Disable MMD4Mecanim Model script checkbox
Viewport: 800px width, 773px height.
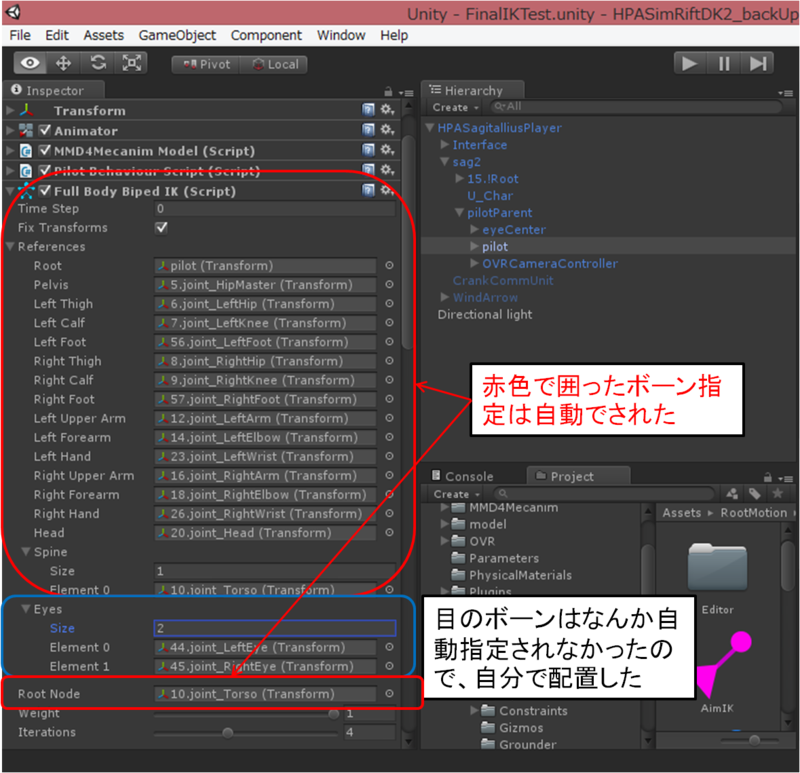coord(45,150)
